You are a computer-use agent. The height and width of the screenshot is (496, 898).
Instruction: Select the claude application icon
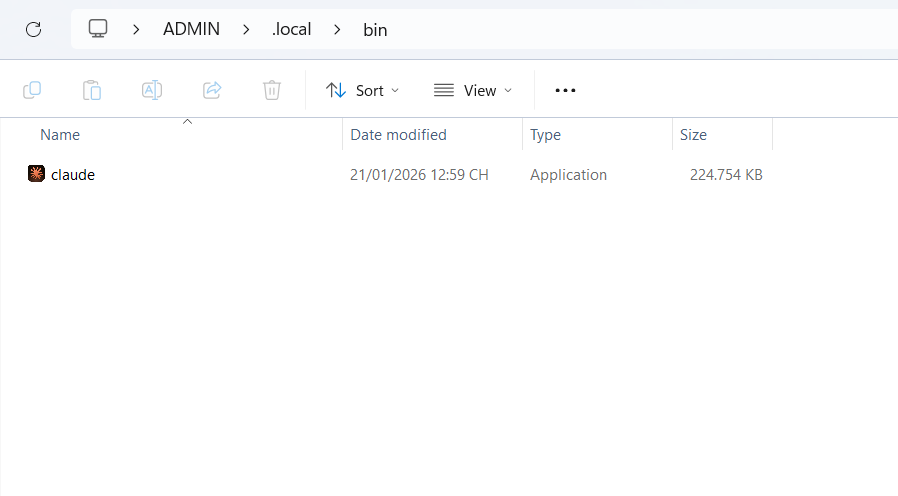(x=37, y=174)
